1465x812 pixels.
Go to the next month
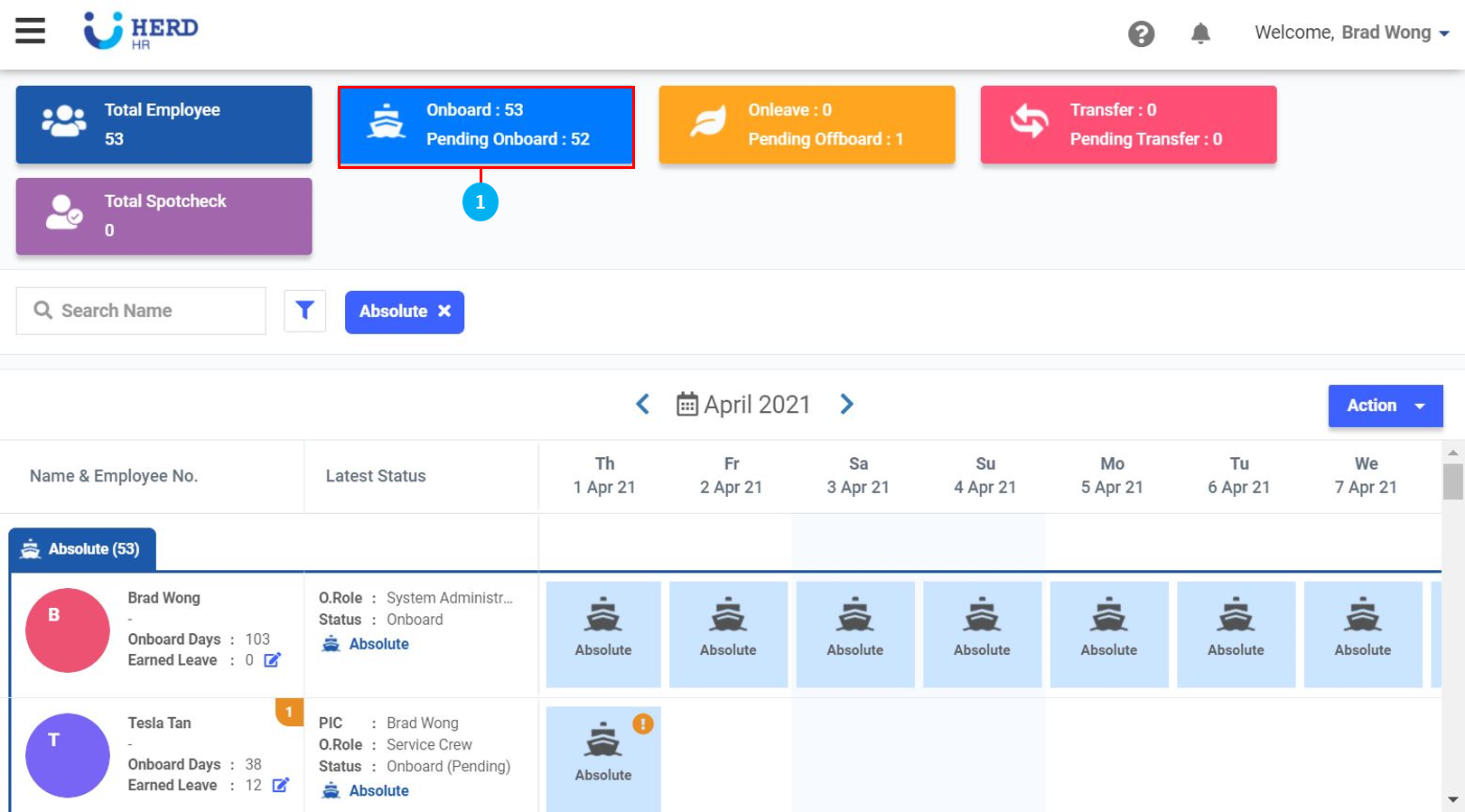click(x=846, y=405)
